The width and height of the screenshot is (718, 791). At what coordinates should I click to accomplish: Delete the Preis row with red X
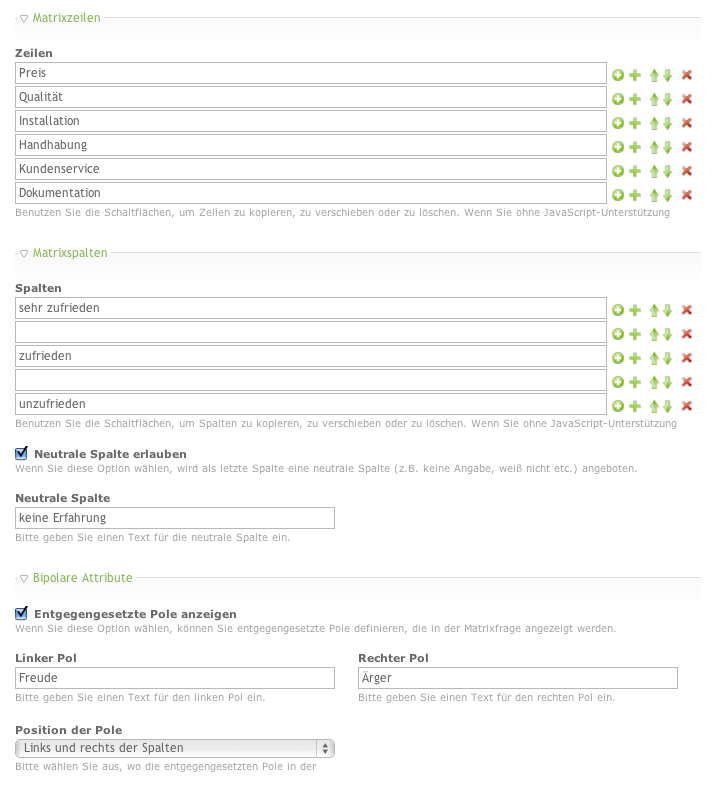click(687, 75)
